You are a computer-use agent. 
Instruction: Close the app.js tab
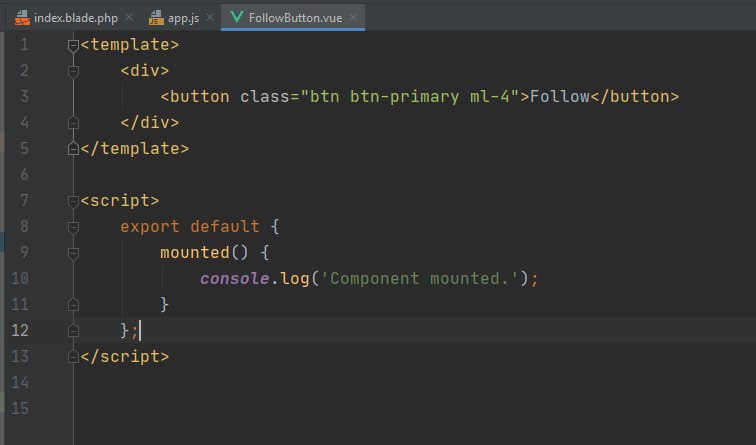(210, 18)
